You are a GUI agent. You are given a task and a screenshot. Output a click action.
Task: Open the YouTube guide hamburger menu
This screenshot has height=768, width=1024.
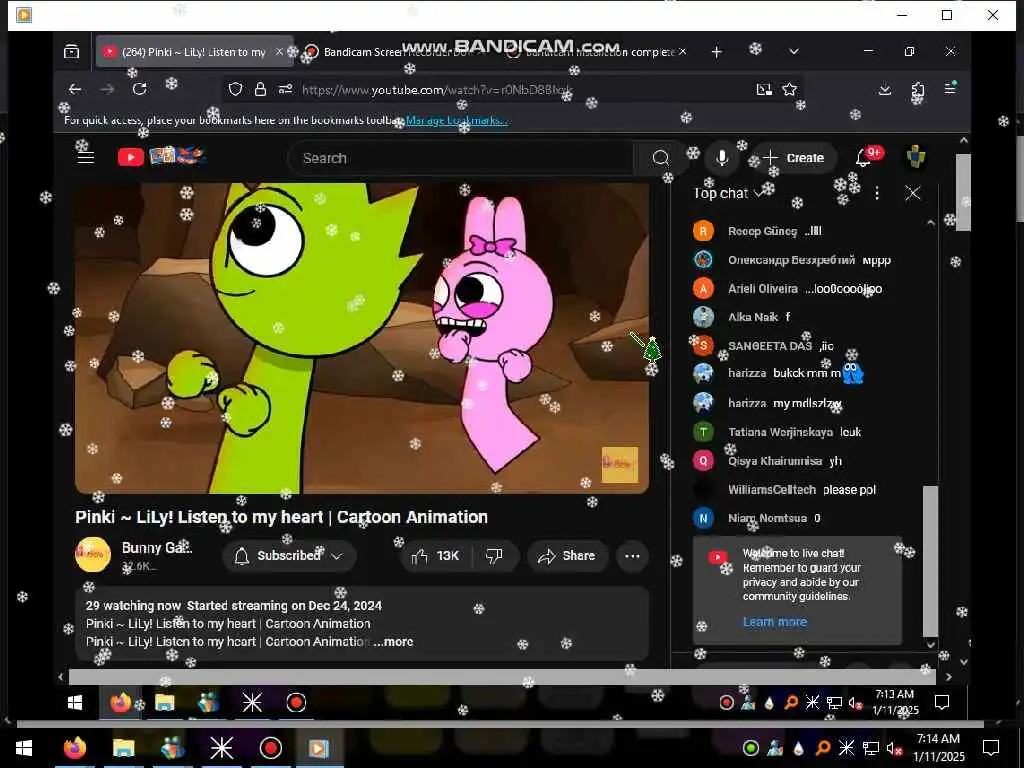86,157
